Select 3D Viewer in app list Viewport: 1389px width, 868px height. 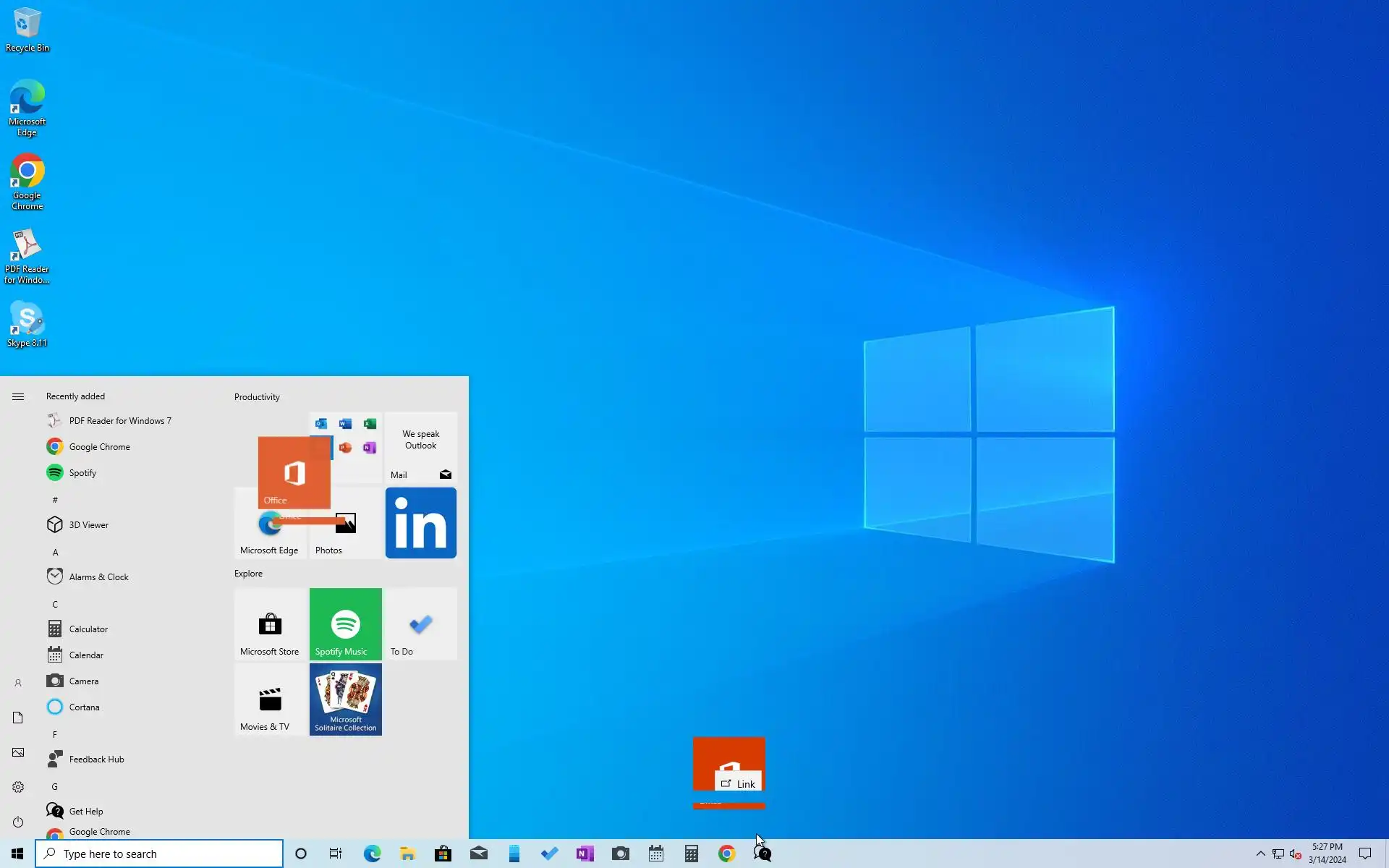tap(88, 524)
